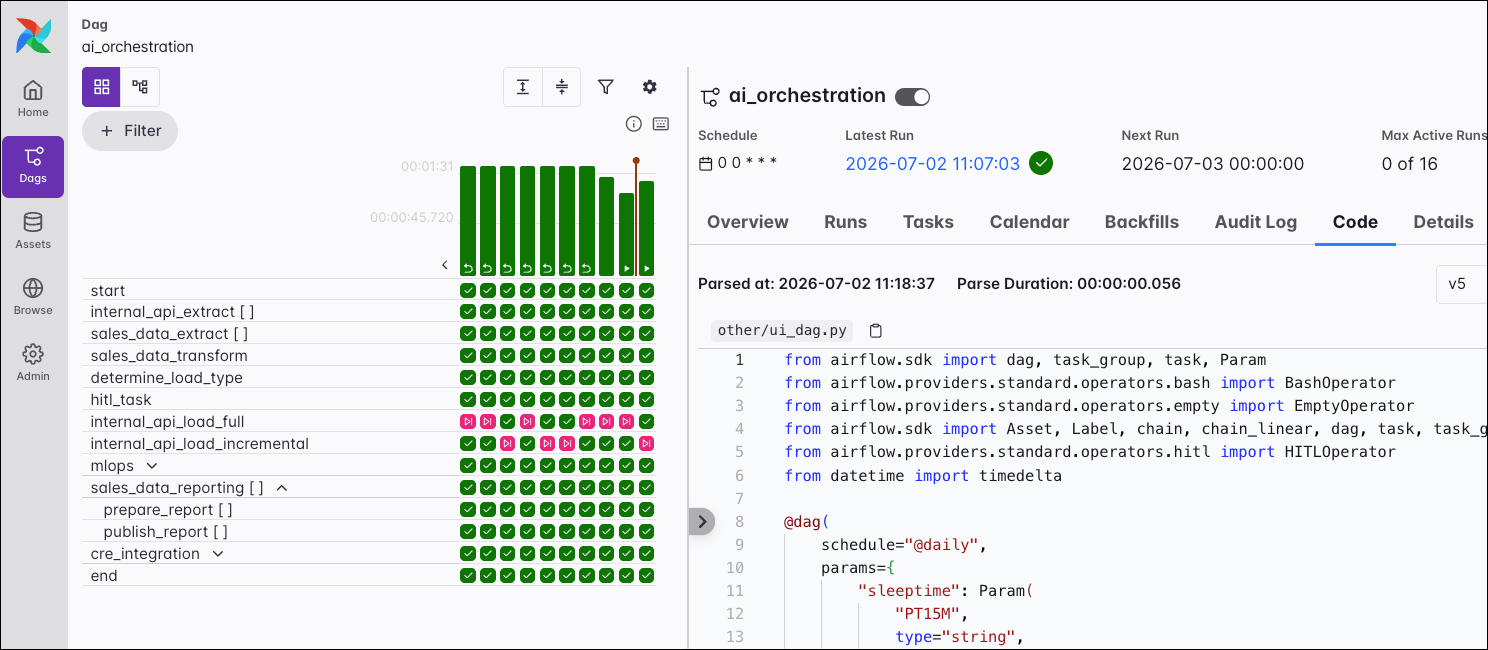Open latest run link 2026-07-02 11:07:03
Screen dimensions: 1488x650
[932, 164]
